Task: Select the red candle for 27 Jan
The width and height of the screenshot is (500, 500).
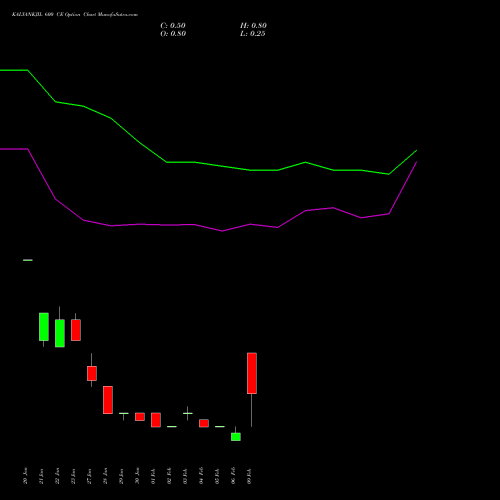Action: point(92,373)
